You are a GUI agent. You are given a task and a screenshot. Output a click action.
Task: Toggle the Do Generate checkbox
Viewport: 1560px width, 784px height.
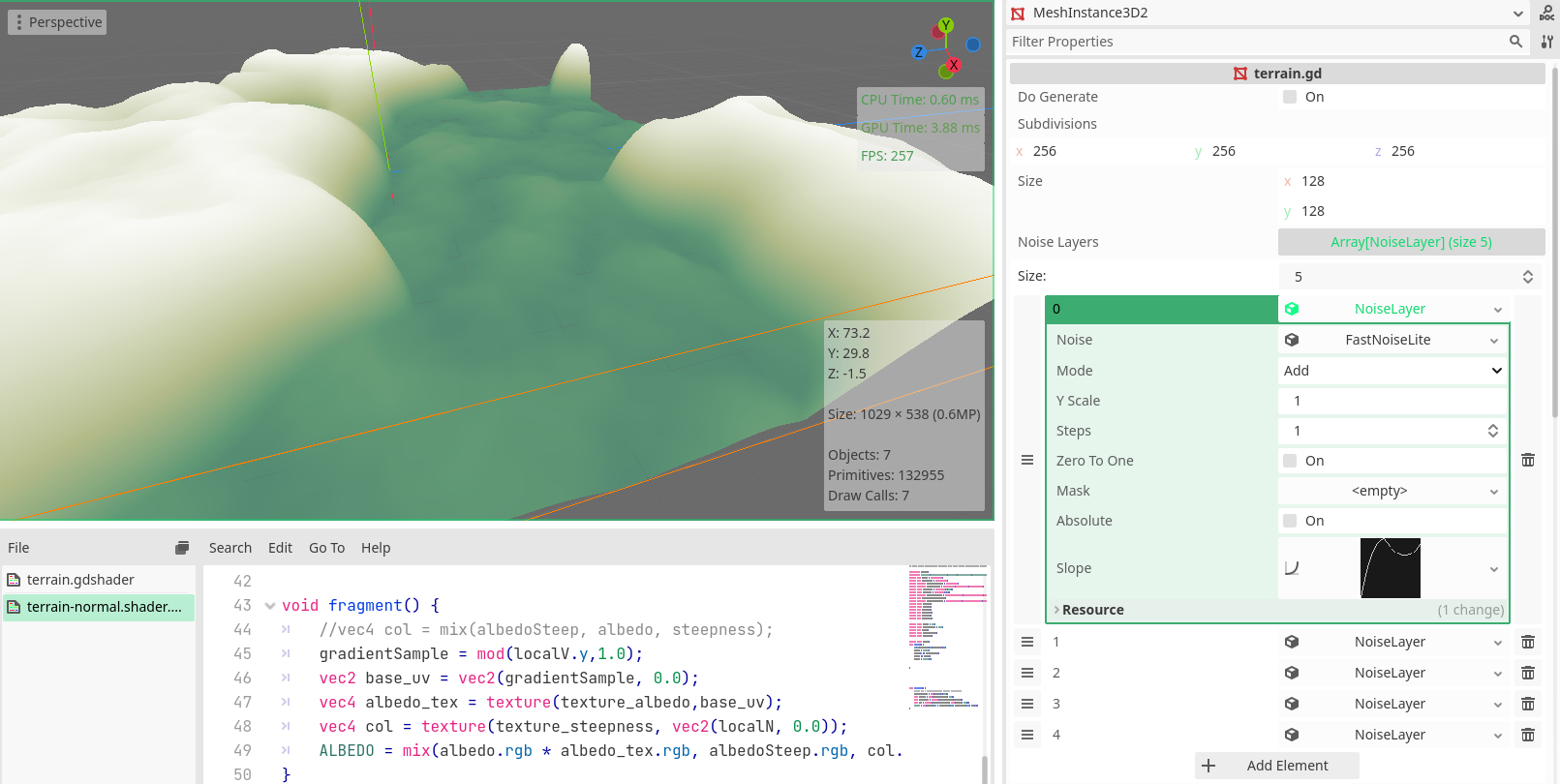pyautogui.click(x=1290, y=97)
